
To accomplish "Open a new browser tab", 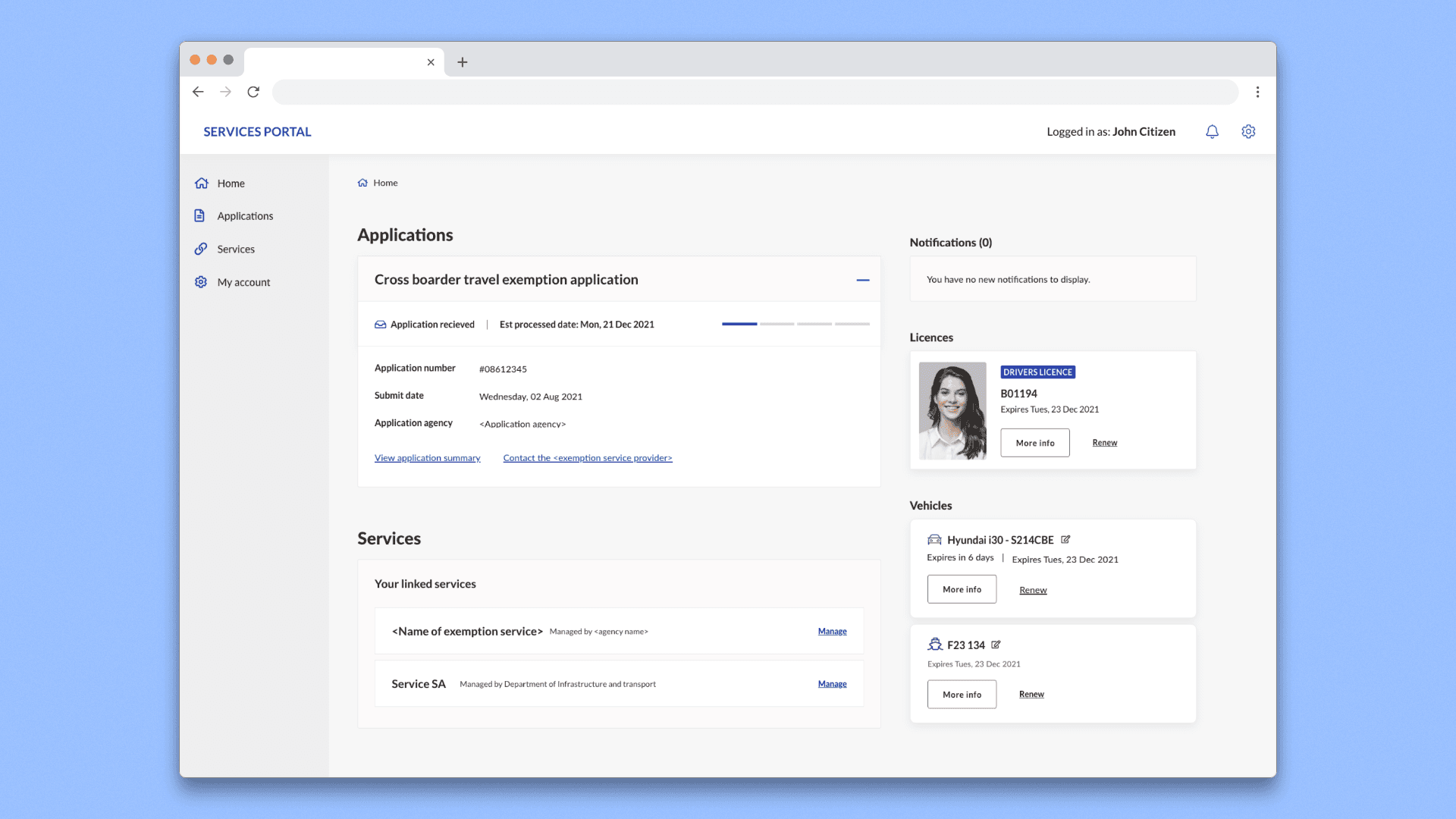I will click(462, 62).
